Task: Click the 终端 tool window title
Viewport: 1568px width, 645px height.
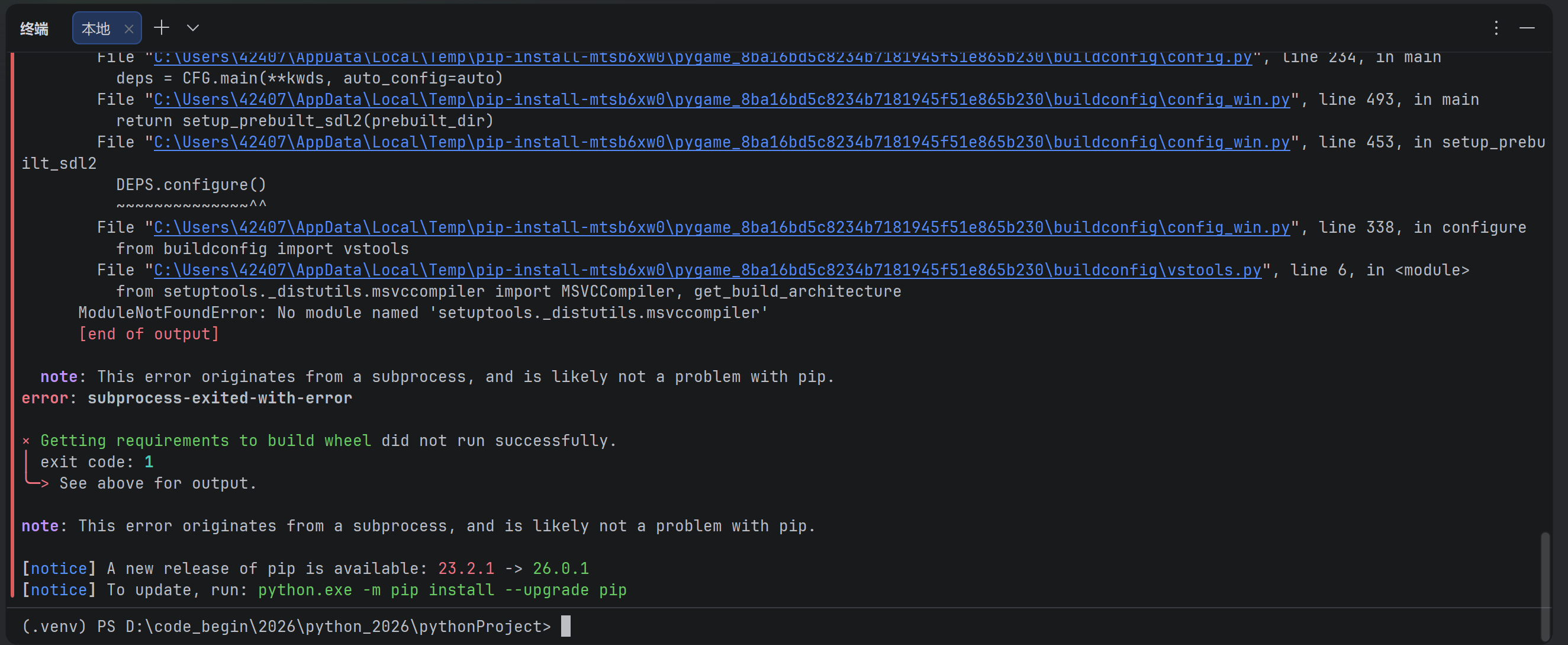Action: pos(34,28)
